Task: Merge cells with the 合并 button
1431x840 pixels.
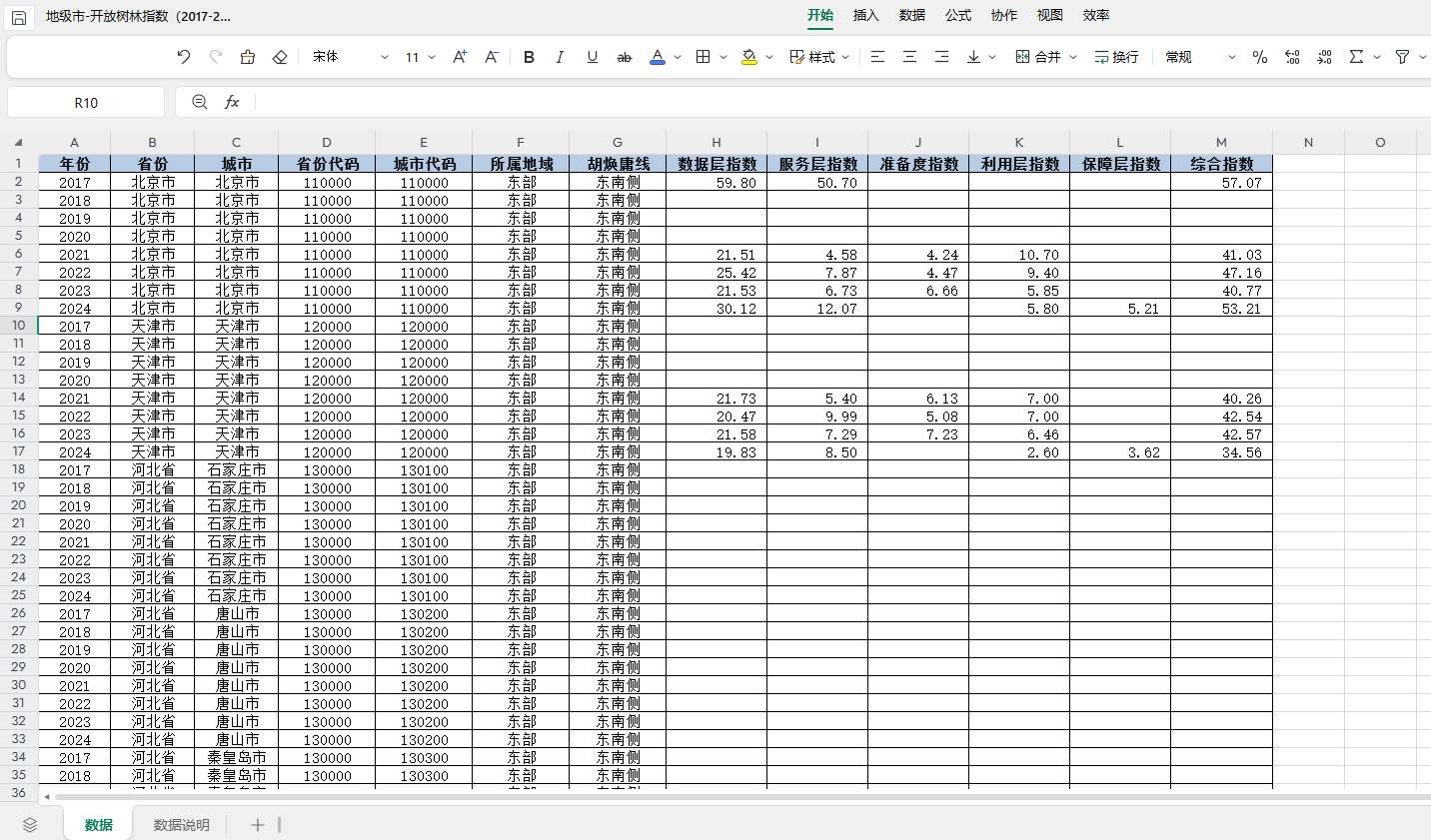Action: (1038, 57)
